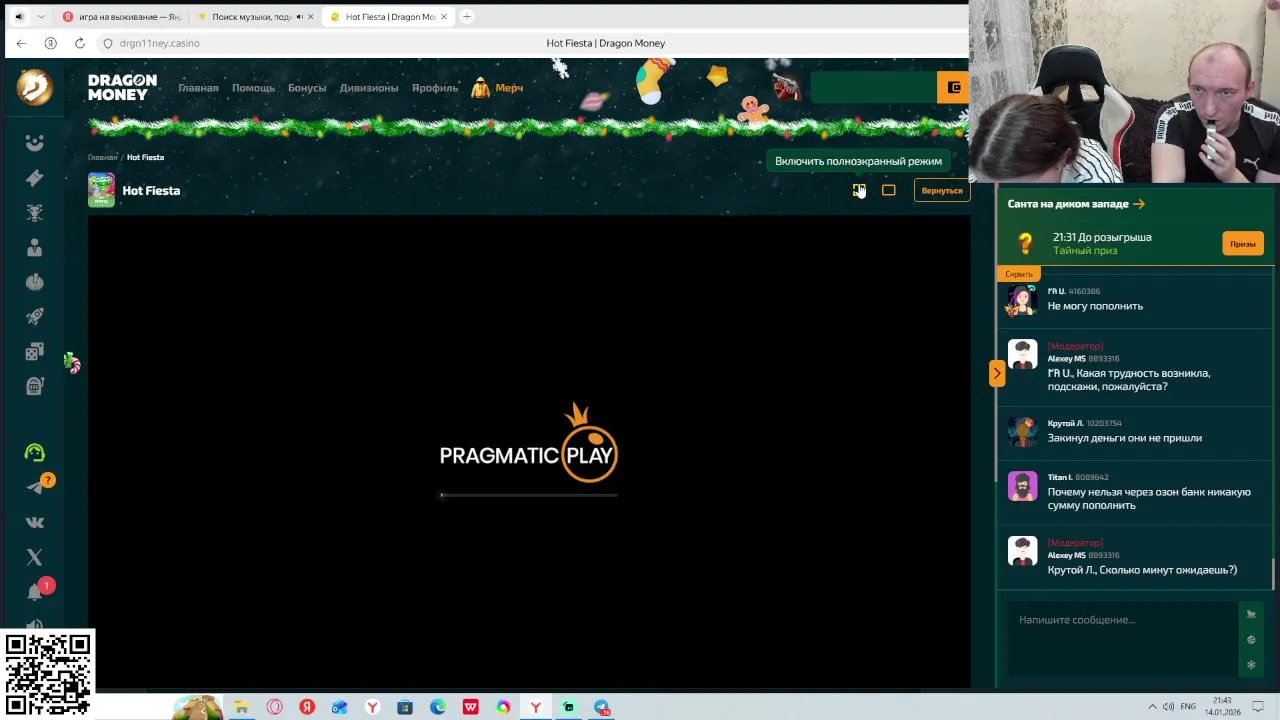Open the dealer person sidebar icon

click(x=35, y=247)
